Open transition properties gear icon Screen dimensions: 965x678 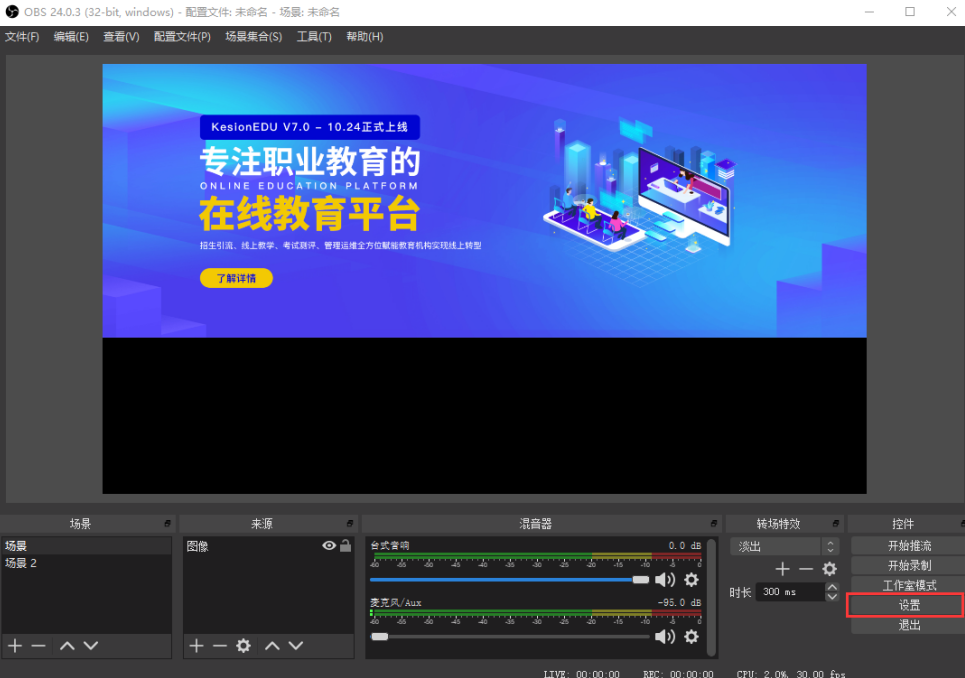click(829, 569)
